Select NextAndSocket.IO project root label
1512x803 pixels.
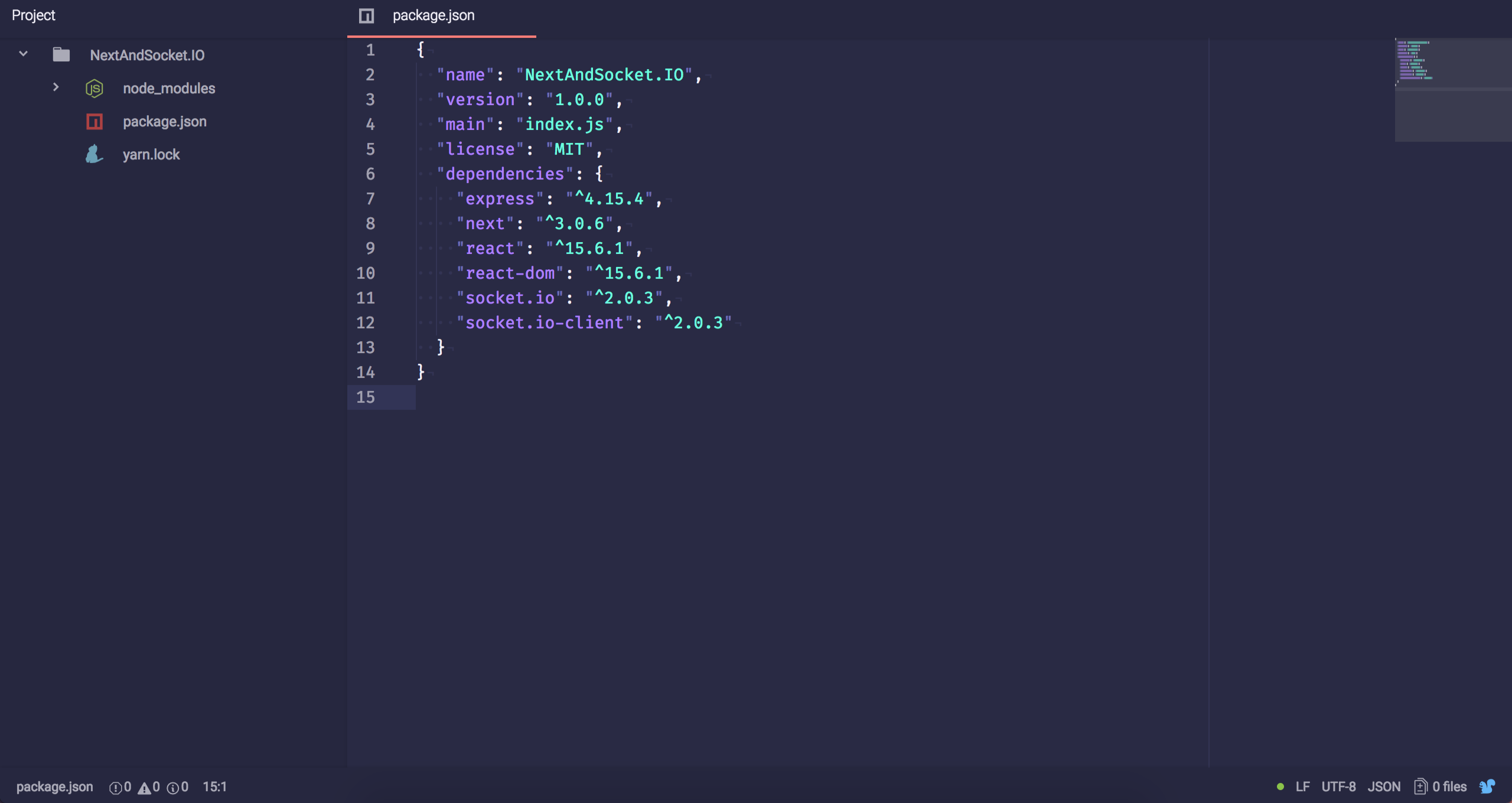click(147, 55)
